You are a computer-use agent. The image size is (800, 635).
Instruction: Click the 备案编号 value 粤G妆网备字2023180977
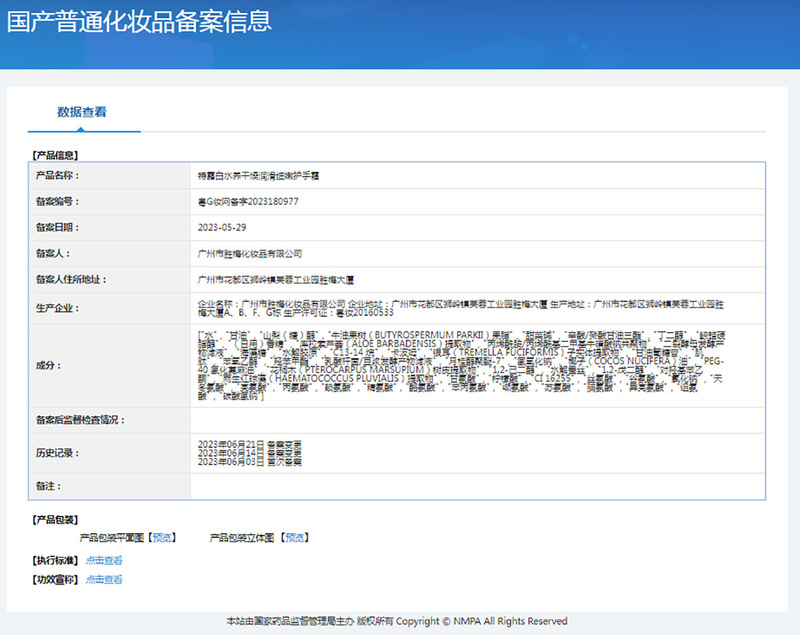coord(248,201)
